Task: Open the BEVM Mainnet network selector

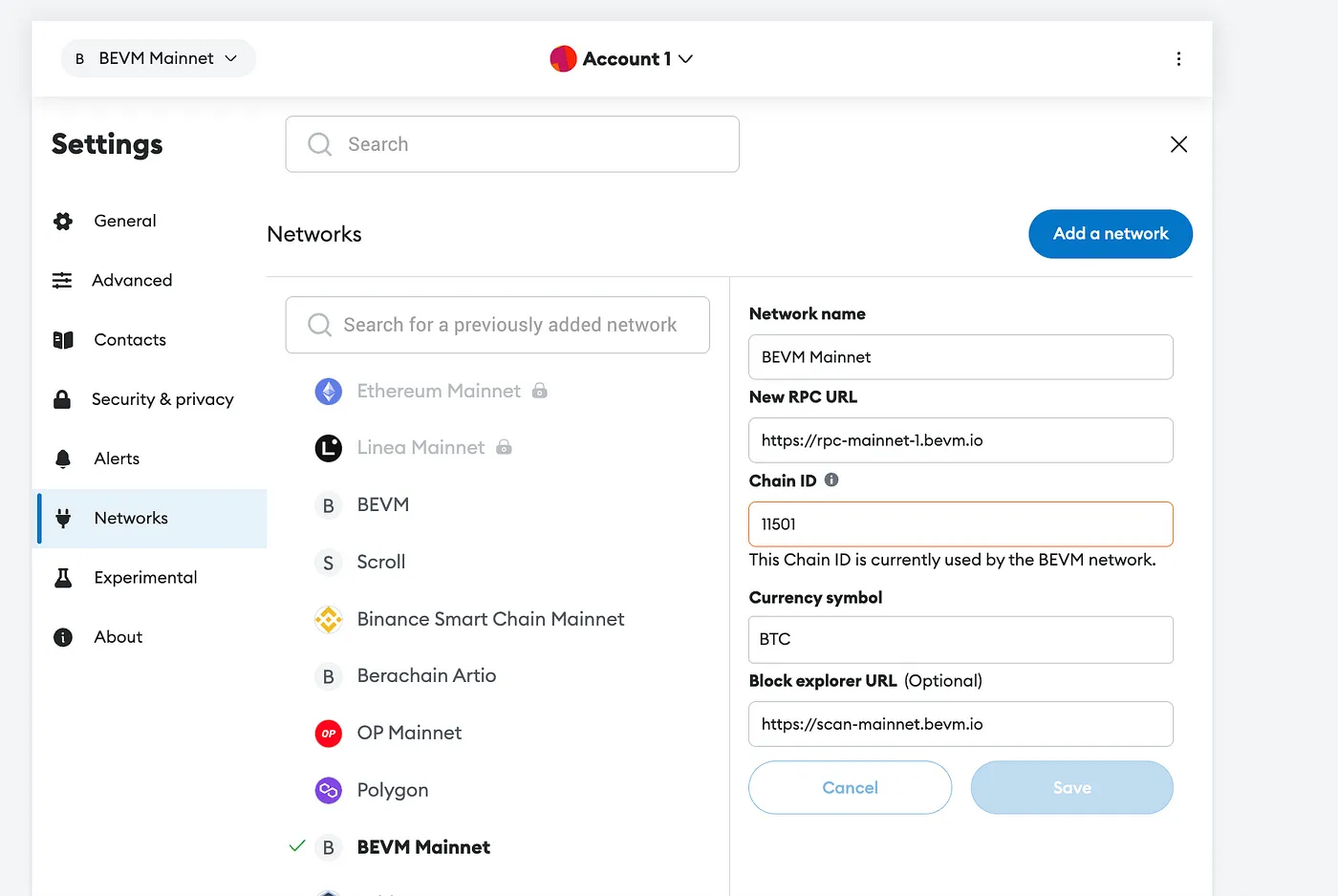Action: (159, 58)
